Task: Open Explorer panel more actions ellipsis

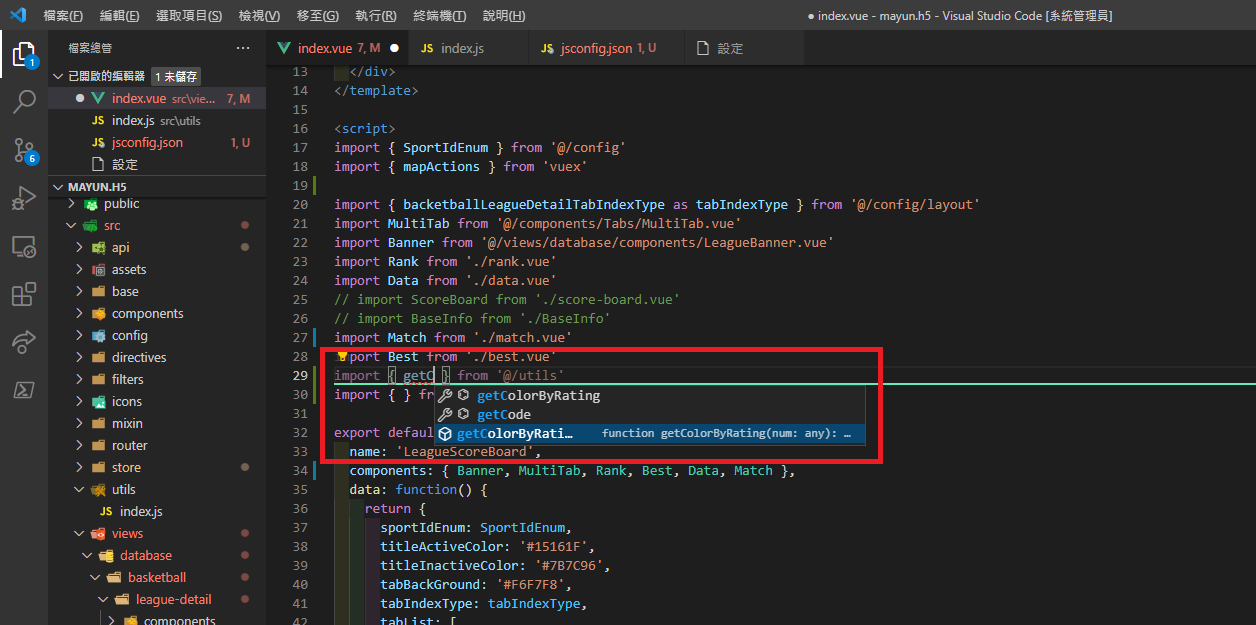Action: pos(243,48)
